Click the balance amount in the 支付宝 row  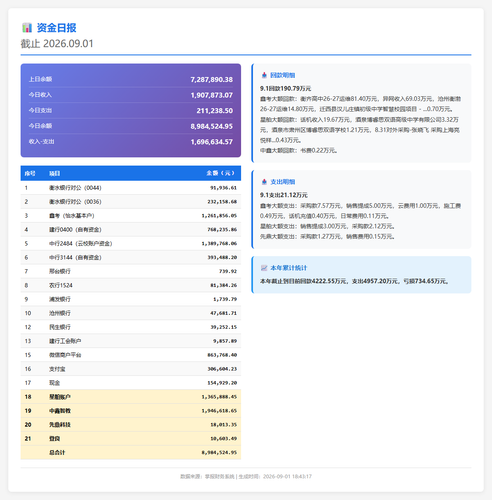click(x=222, y=369)
